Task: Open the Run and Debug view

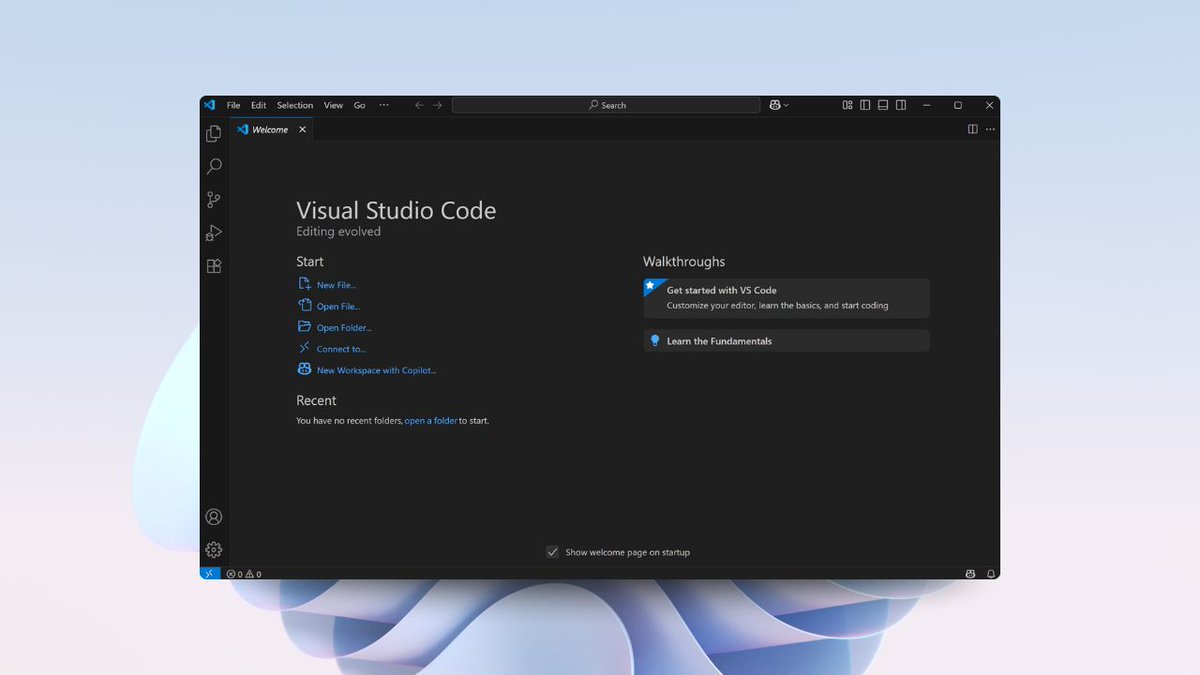Action: click(x=213, y=233)
